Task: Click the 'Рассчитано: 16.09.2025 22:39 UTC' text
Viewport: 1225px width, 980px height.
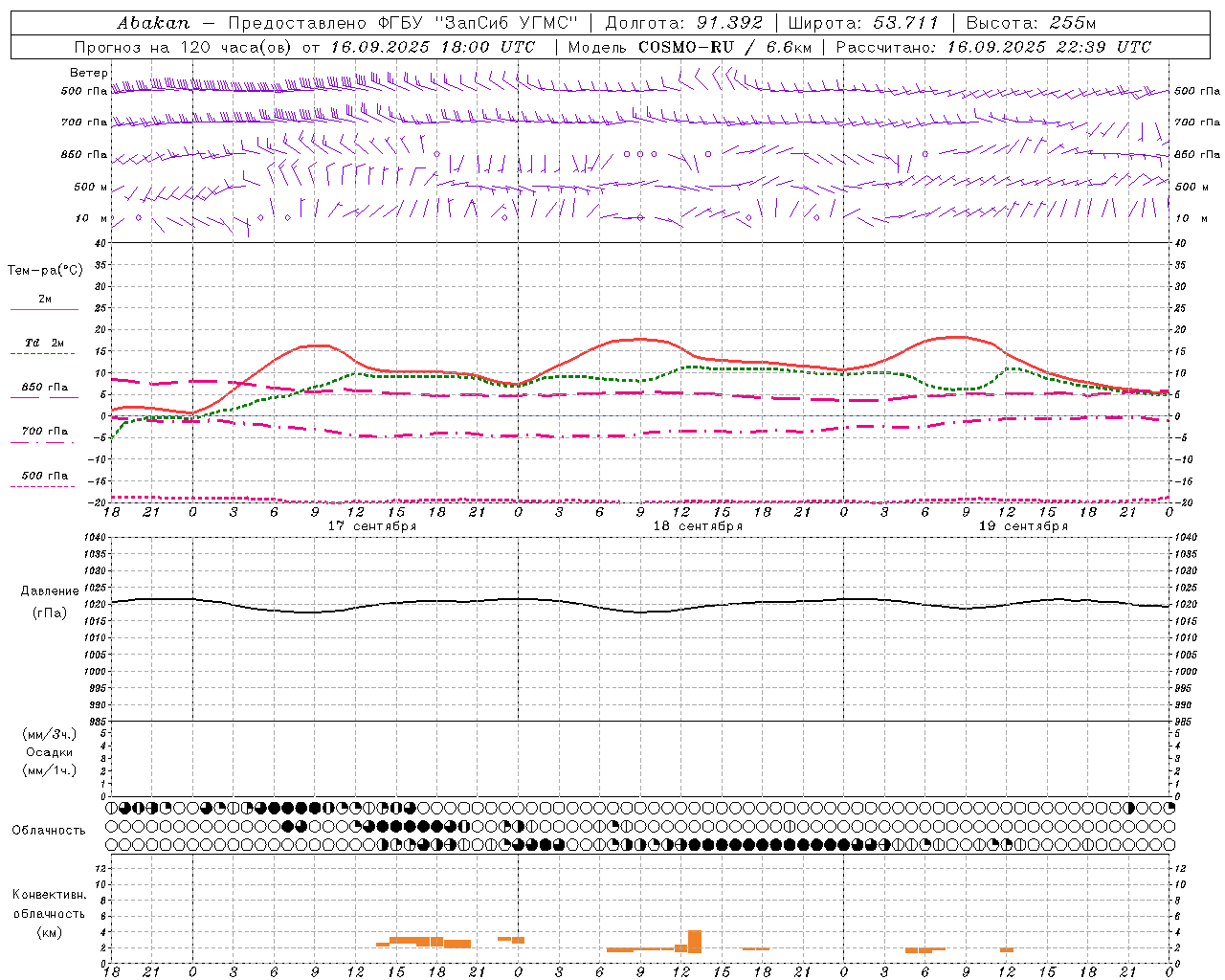Action: pos(993,47)
